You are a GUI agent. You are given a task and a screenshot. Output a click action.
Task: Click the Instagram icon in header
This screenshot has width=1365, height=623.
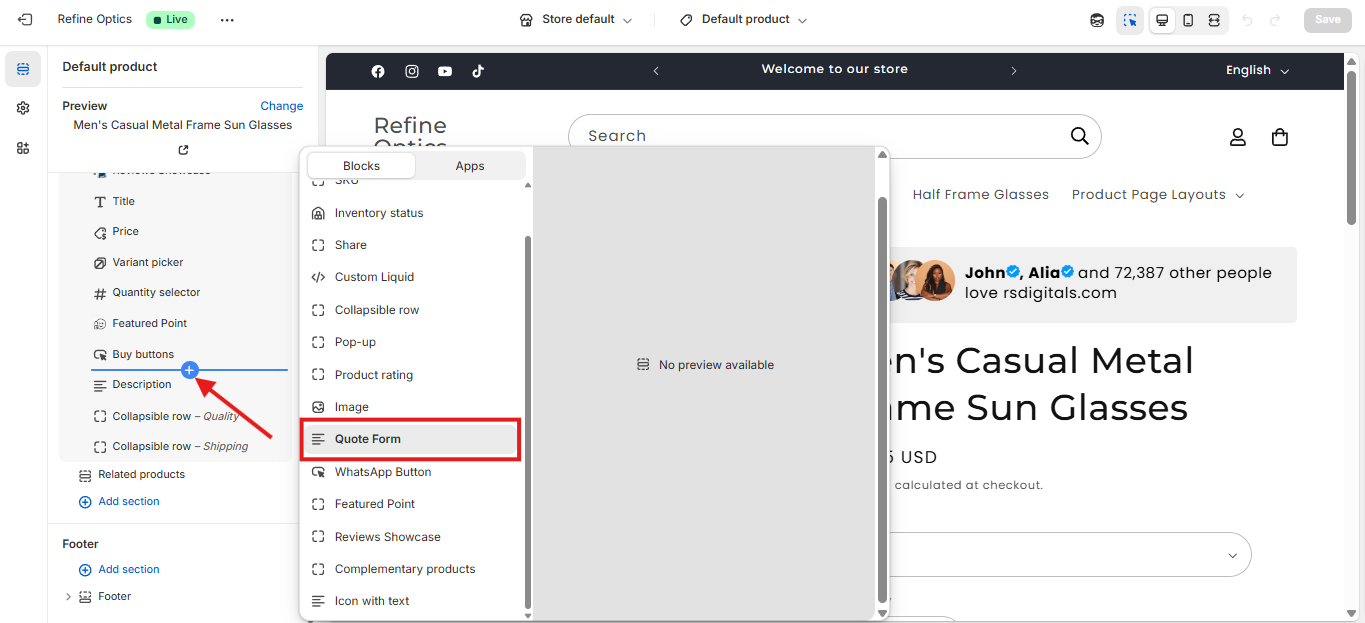tap(411, 71)
